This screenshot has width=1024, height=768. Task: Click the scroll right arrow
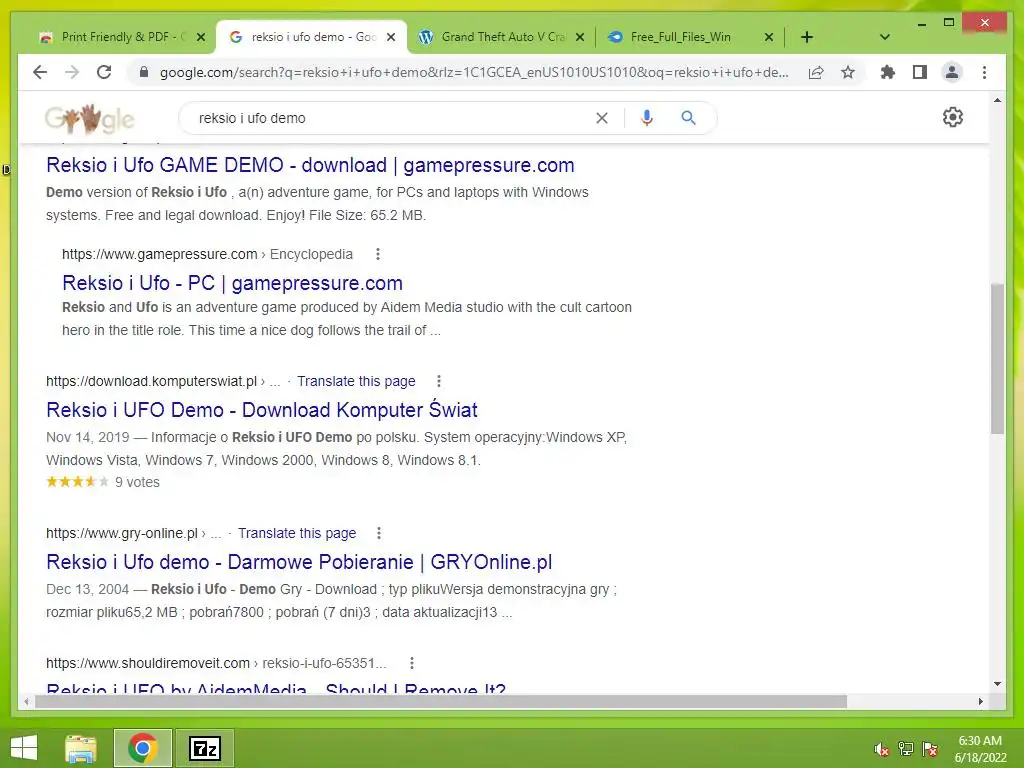click(980, 701)
